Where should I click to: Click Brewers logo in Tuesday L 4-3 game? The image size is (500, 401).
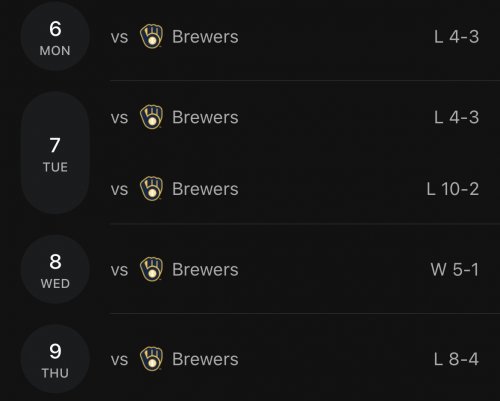pos(151,117)
